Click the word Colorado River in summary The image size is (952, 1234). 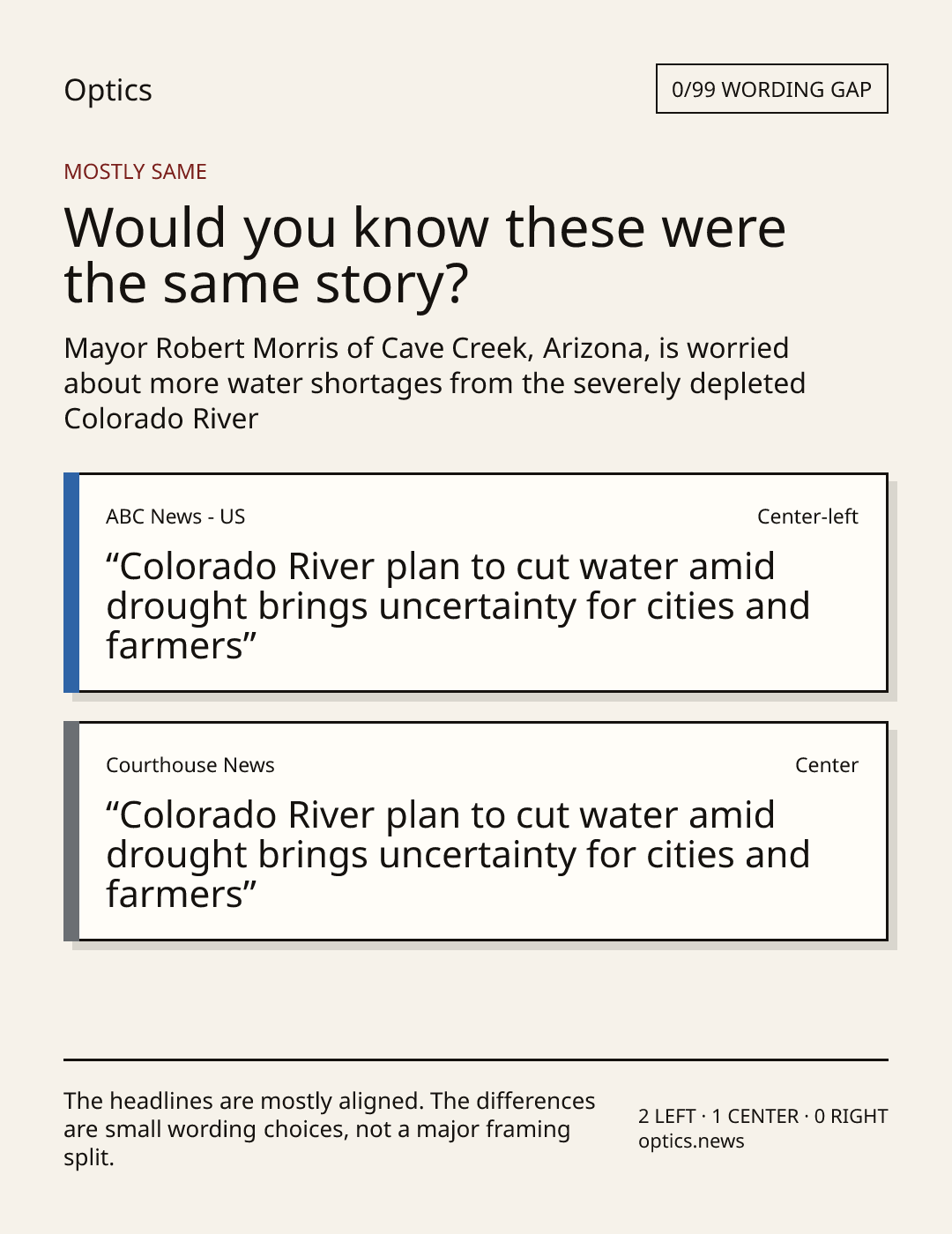(x=161, y=419)
